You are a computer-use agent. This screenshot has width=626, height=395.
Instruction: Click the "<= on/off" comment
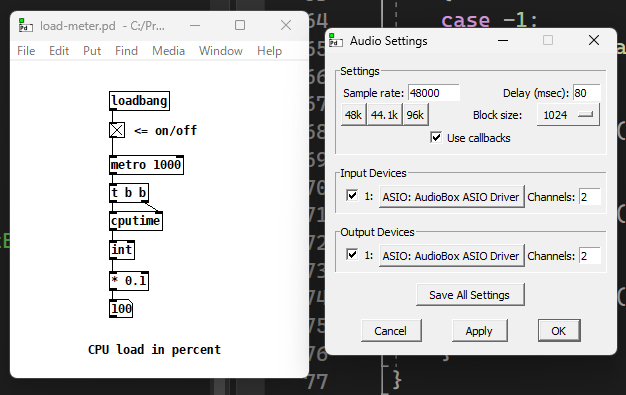(x=165, y=131)
